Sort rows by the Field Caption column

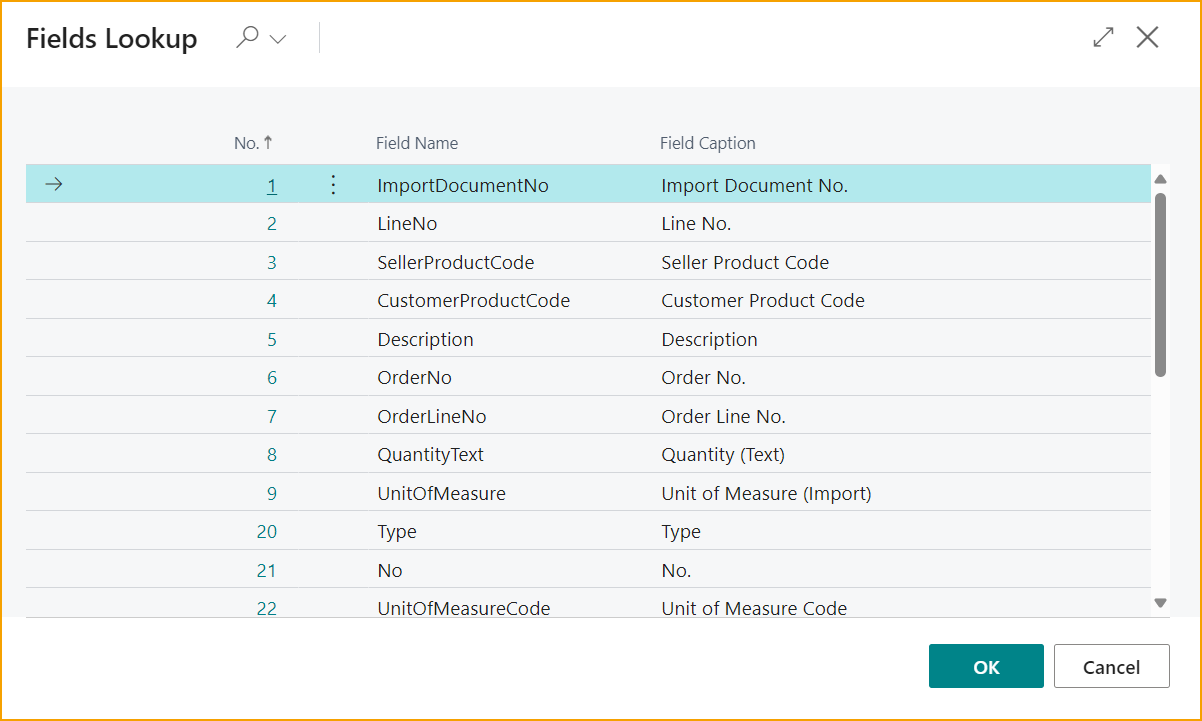coord(707,143)
